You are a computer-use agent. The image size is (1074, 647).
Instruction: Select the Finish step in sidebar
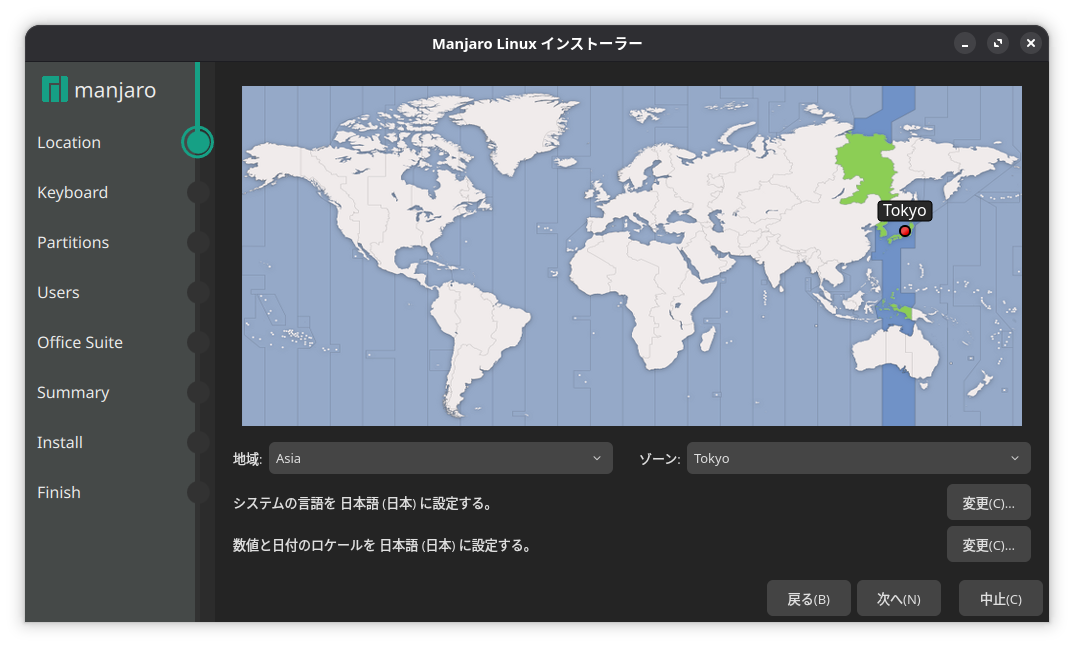[59, 492]
